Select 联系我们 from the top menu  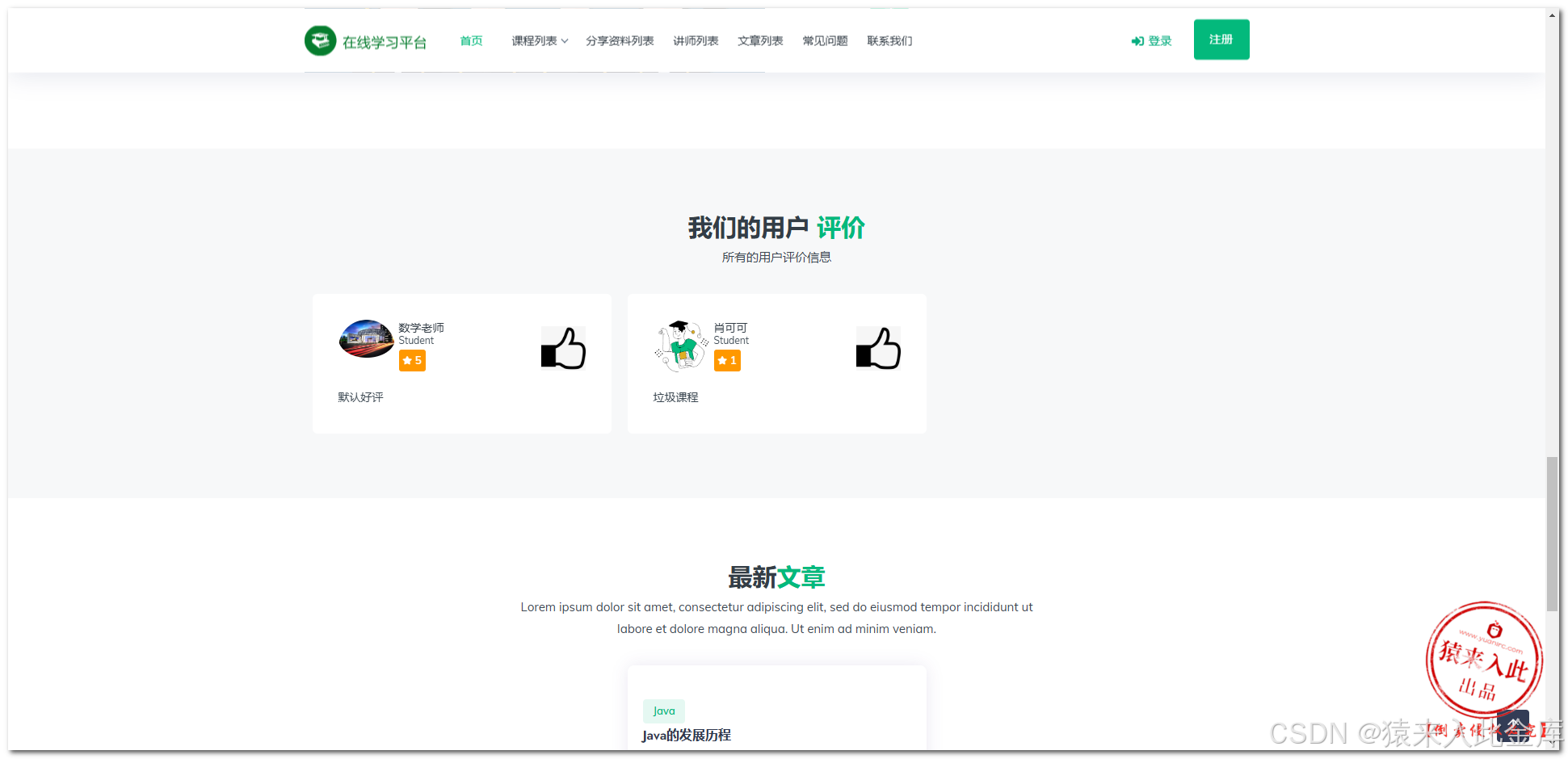[x=889, y=40]
